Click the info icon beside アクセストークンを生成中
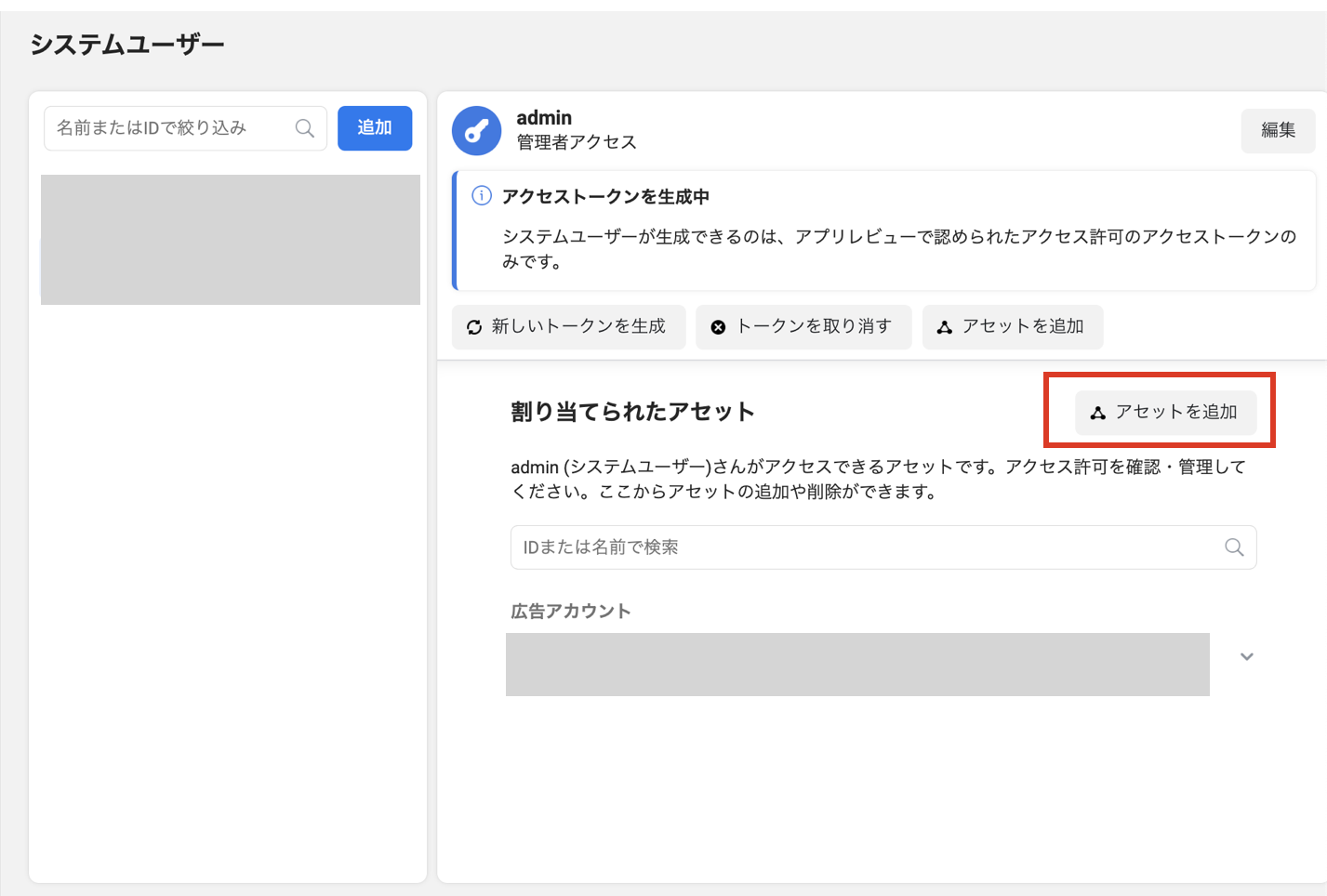The image size is (1327, 896). pos(482,195)
